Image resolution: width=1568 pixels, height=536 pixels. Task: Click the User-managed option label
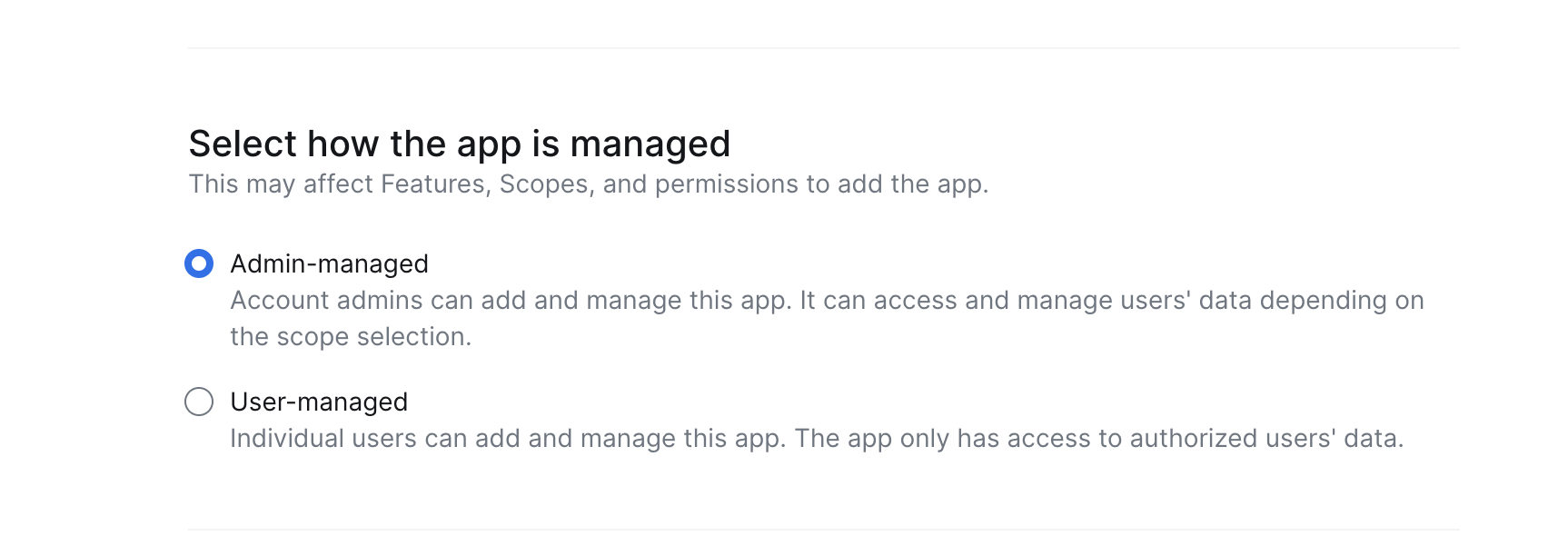click(319, 402)
